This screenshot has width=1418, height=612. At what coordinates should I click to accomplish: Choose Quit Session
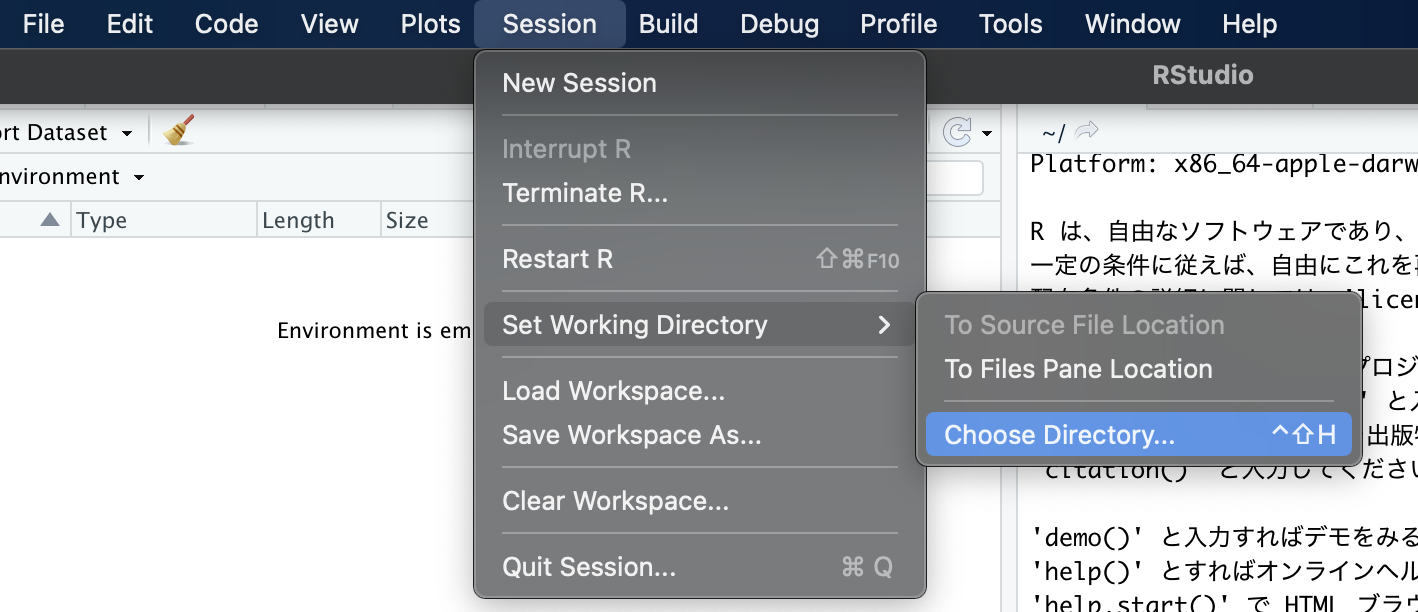click(x=588, y=567)
